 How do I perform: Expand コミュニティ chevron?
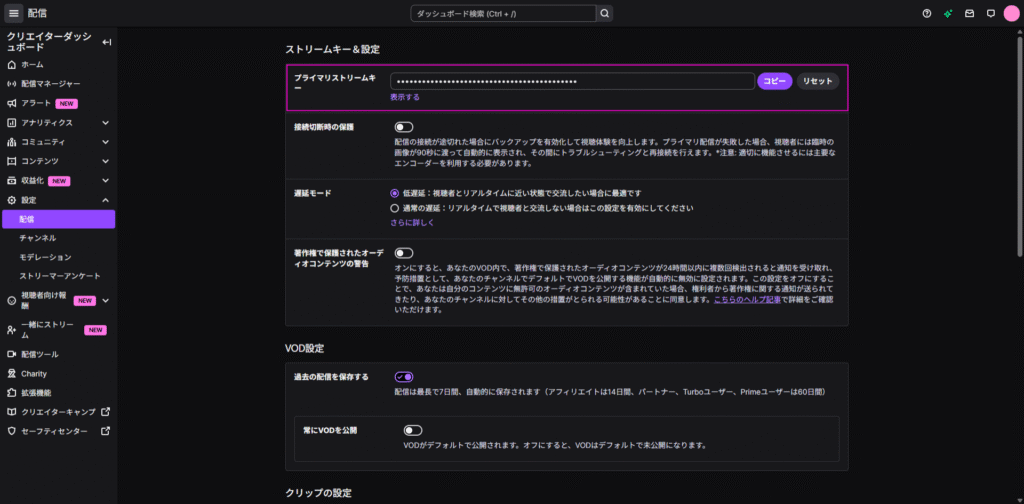click(106, 142)
